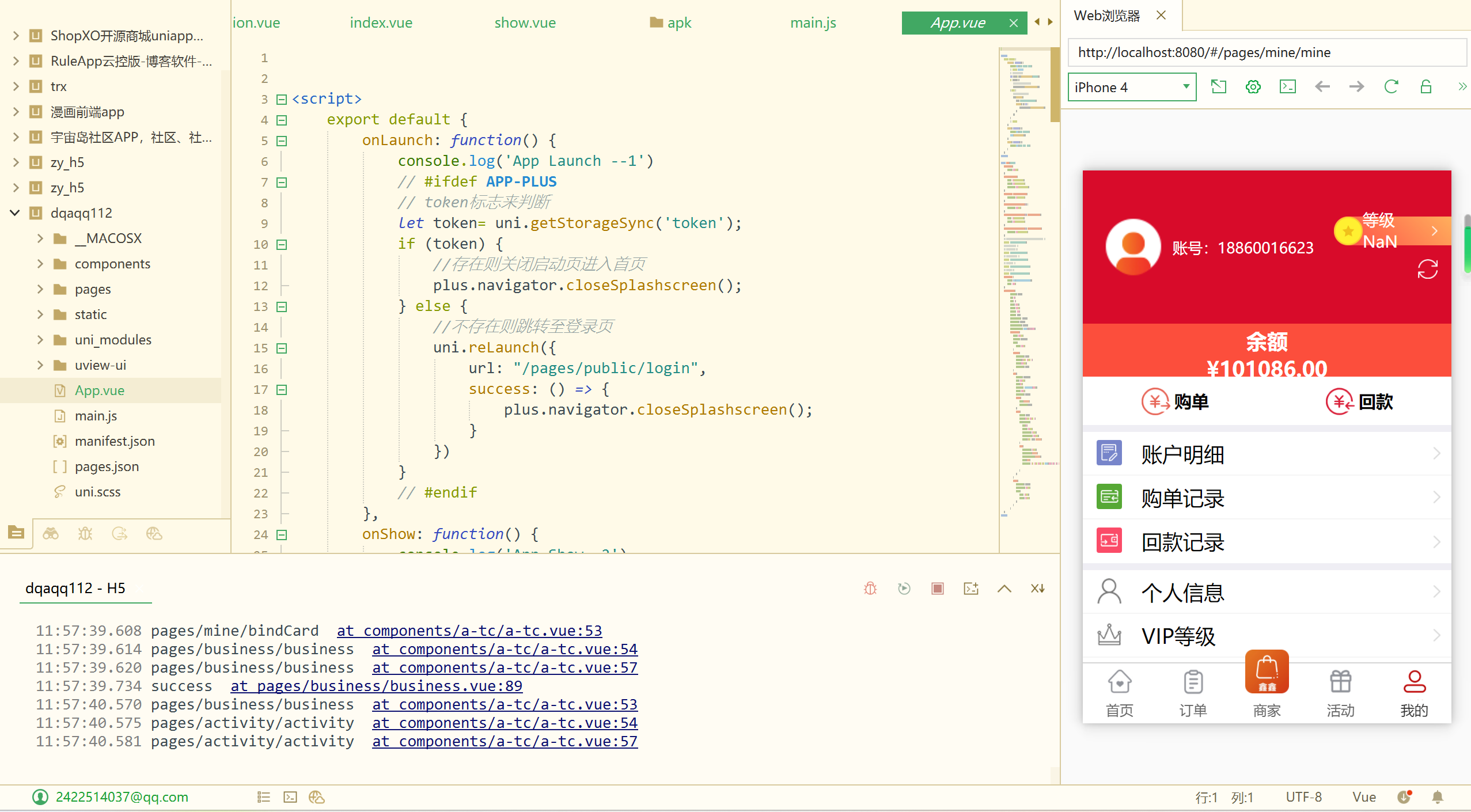This screenshot has height=812, width=1471.
Task: Click the stop run square icon in console
Action: (938, 588)
